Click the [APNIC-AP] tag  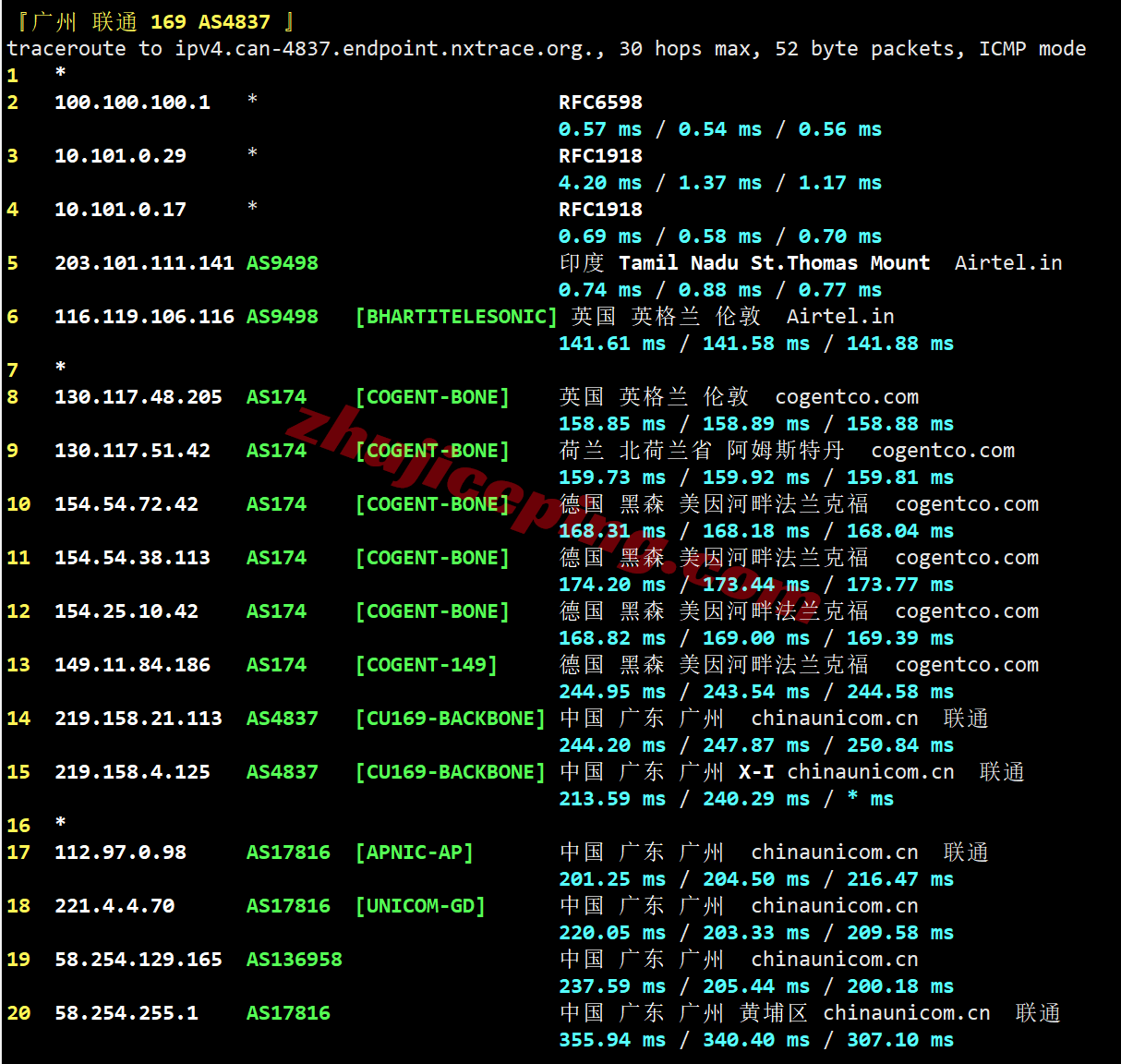tap(415, 852)
